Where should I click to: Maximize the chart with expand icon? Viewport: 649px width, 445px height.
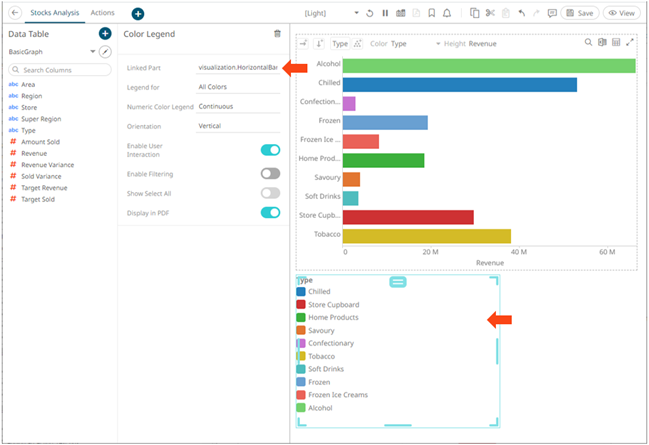pyautogui.click(x=630, y=43)
